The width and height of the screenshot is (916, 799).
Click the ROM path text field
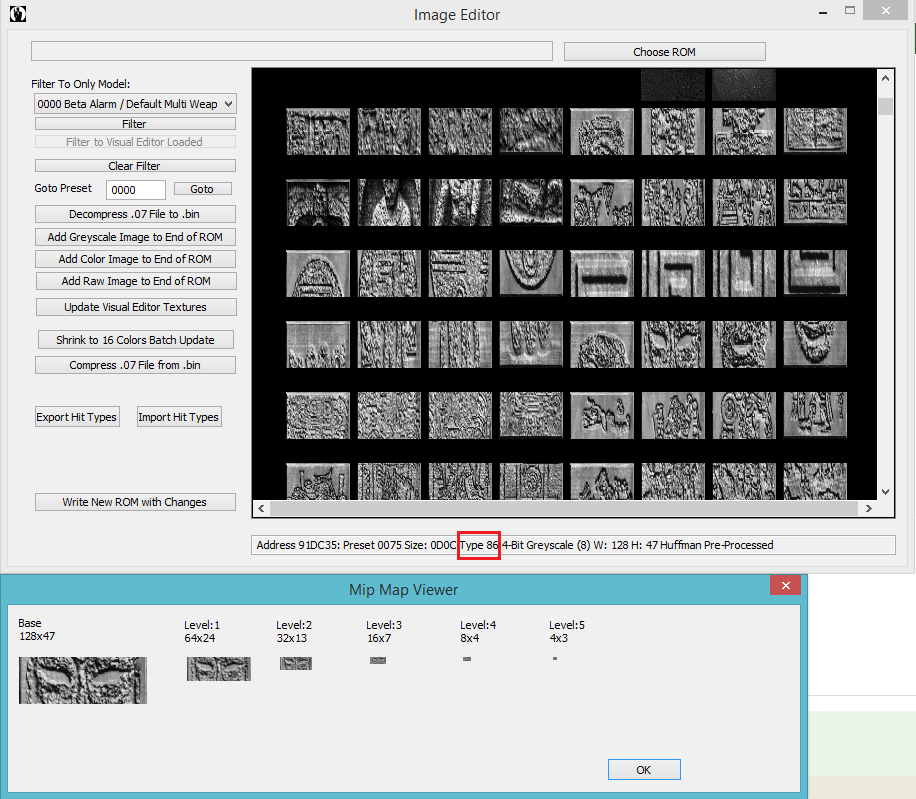(292, 51)
